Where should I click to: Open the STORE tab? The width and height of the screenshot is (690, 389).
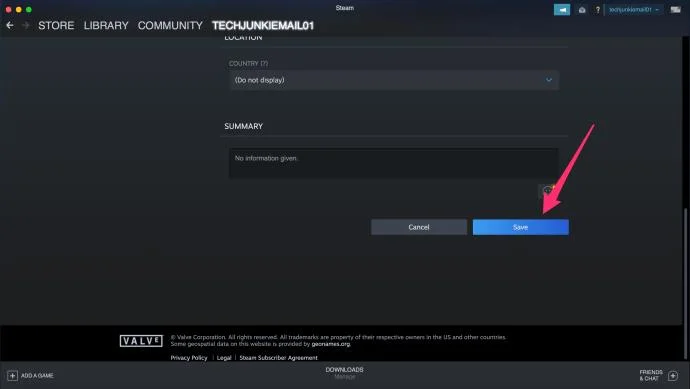click(56, 26)
